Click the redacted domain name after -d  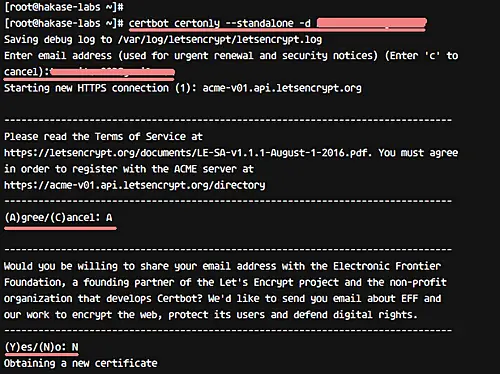click(x=372, y=23)
